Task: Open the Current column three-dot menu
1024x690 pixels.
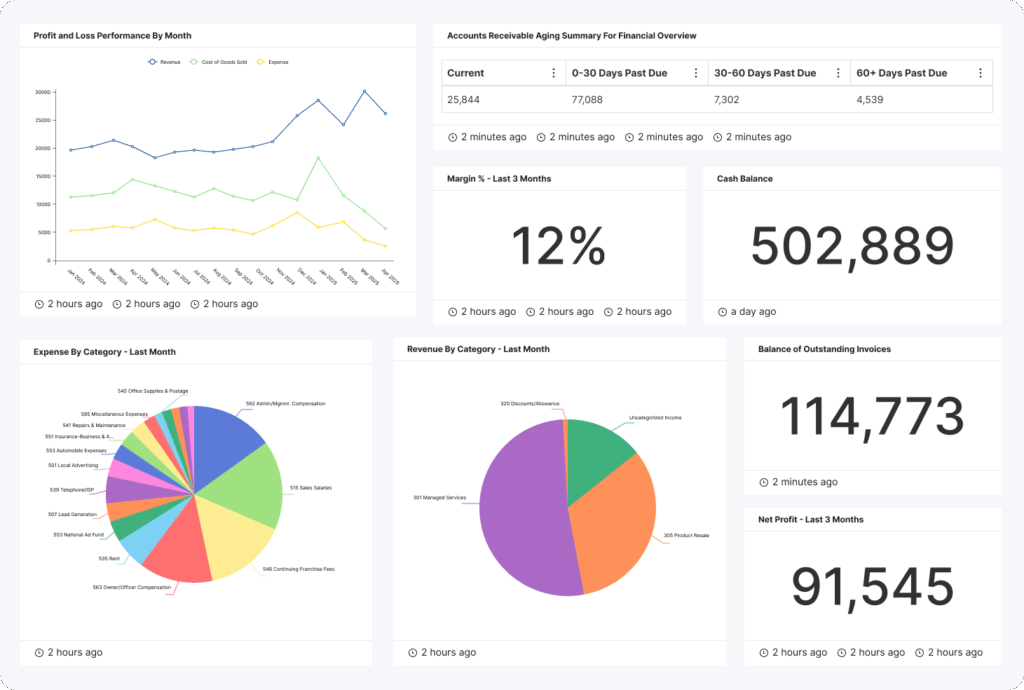Action: point(554,73)
